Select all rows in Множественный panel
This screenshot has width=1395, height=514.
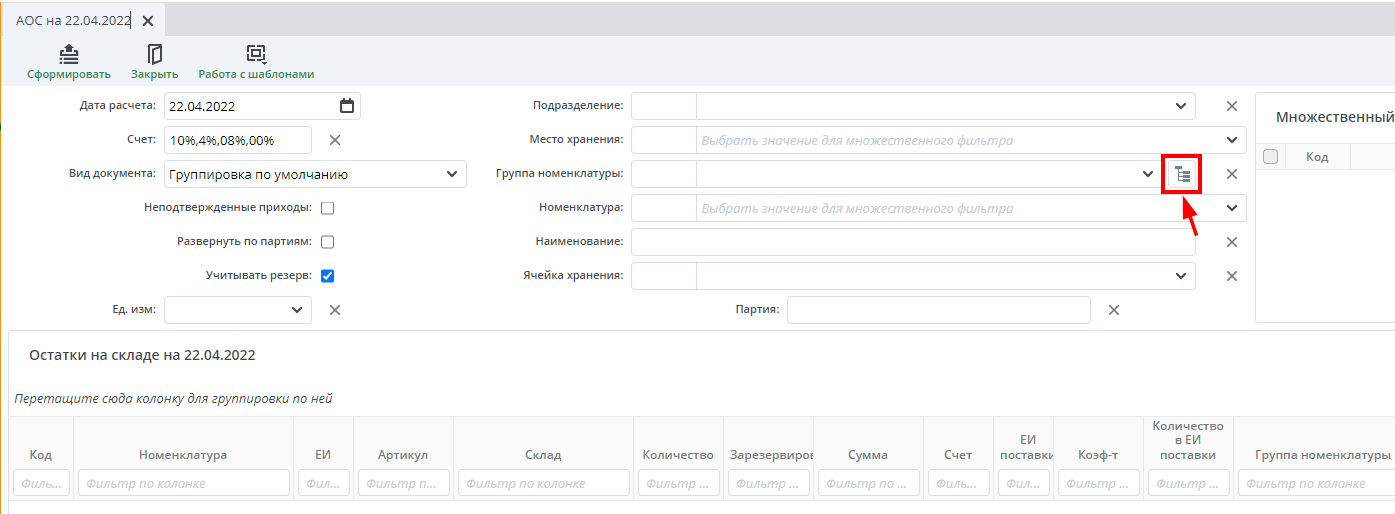click(1270, 157)
